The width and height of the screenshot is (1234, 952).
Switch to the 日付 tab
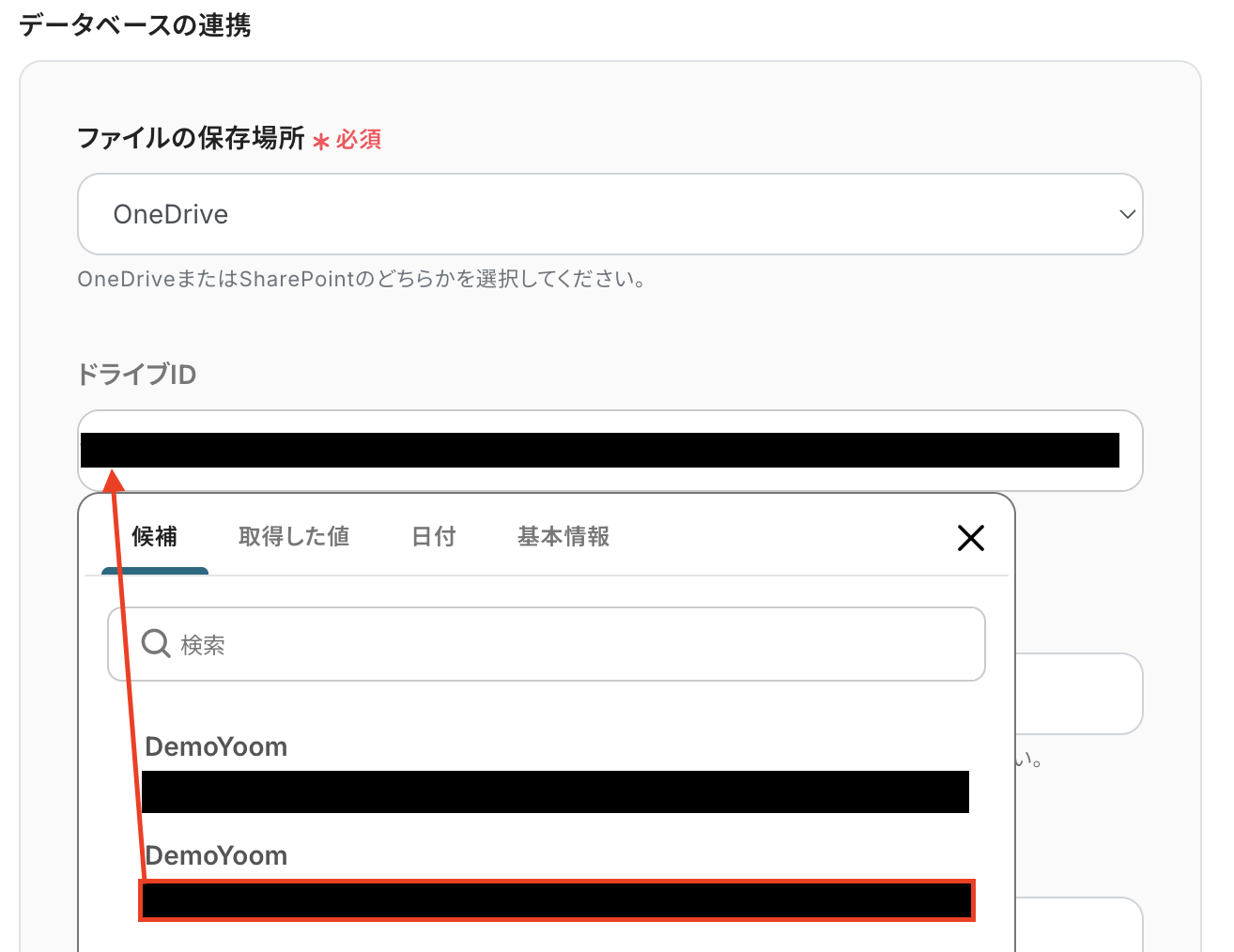point(434,536)
